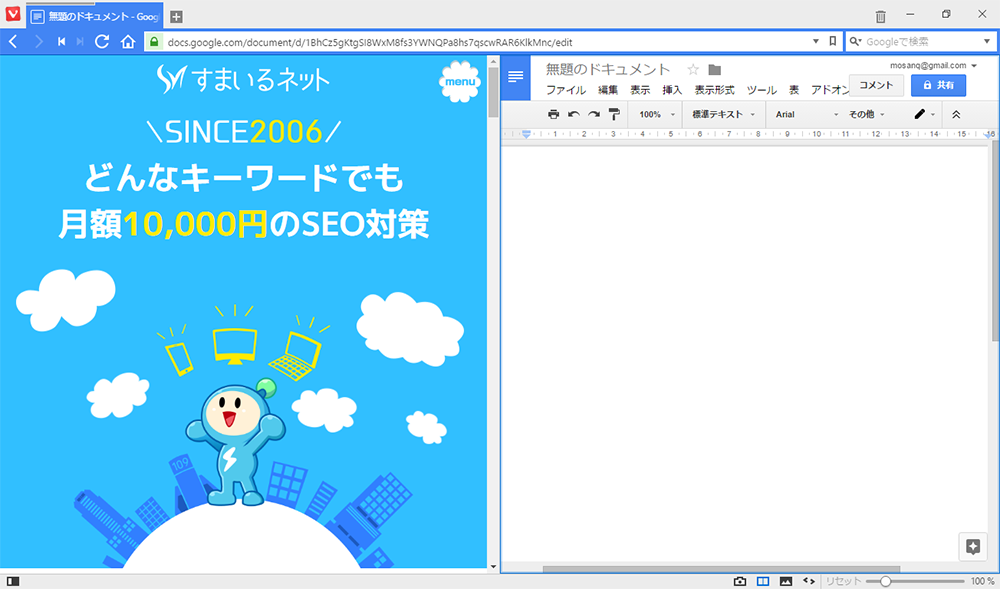1000x589 pixels.
Task: Toggle image loading in status bar
Action: tap(786, 581)
